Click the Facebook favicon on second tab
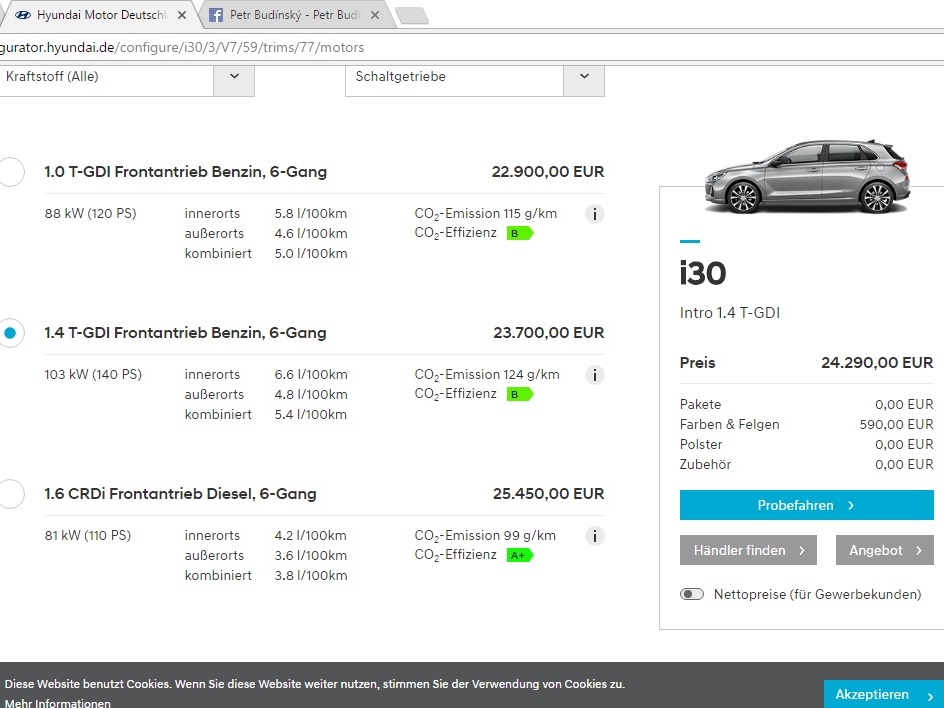The image size is (944, 708). [x=216, y=15]
